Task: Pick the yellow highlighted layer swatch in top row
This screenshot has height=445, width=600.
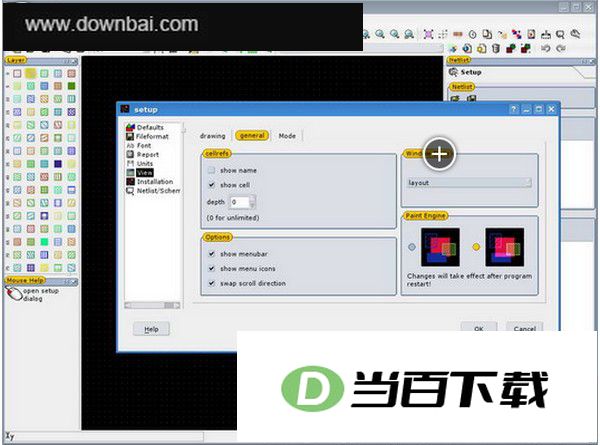Action: tap(31, 73)
